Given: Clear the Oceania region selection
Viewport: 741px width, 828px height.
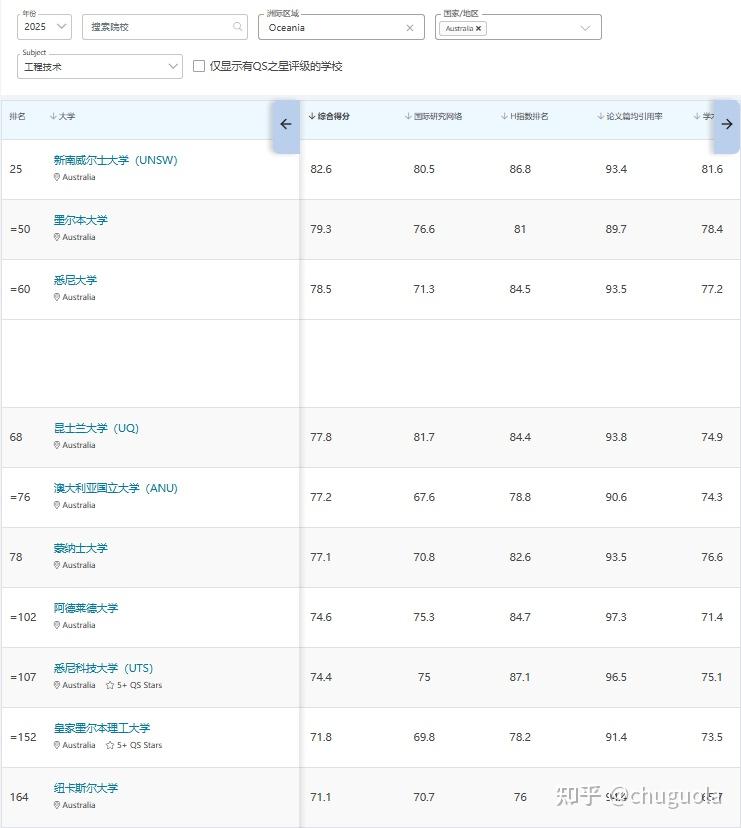Looking at the screenshot, I should point(409,28).
